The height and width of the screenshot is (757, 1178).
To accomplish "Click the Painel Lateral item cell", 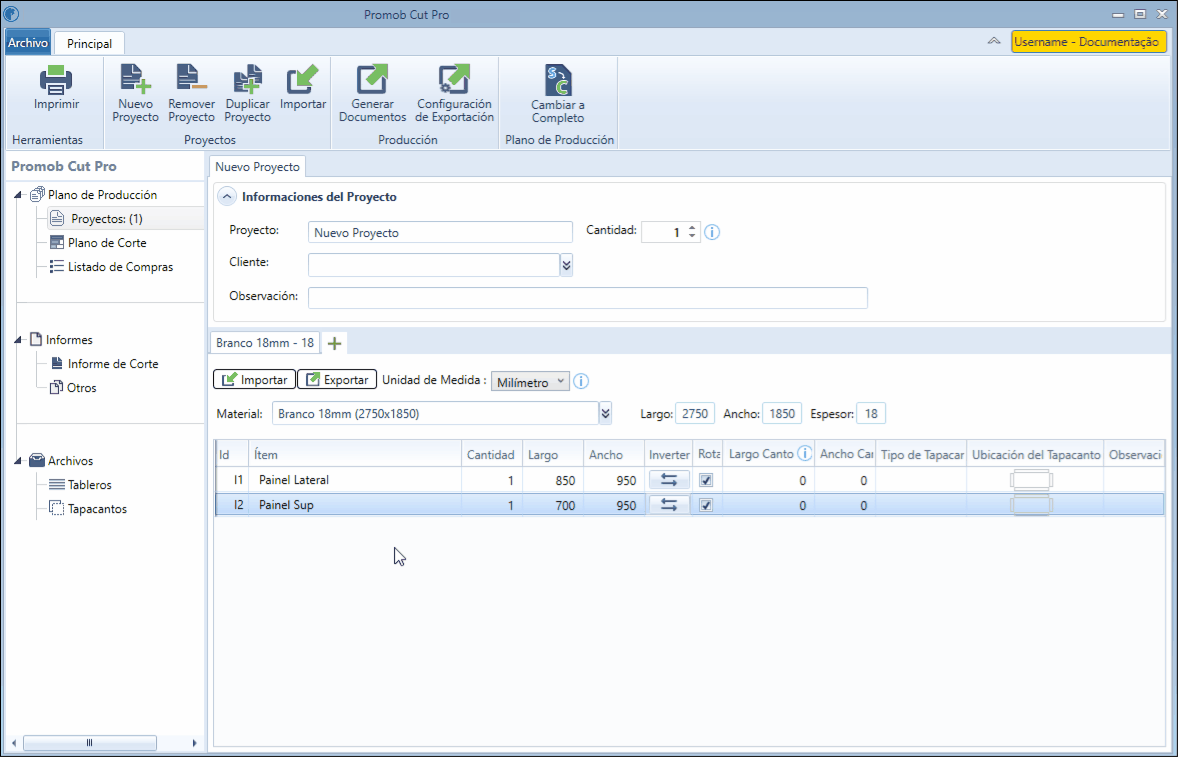I will point(355,480).
